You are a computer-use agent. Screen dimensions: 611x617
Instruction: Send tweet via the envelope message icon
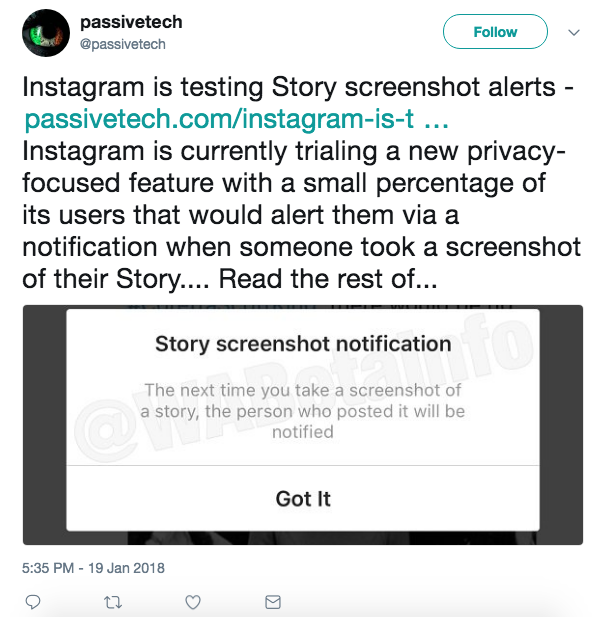tap(273, 602)
